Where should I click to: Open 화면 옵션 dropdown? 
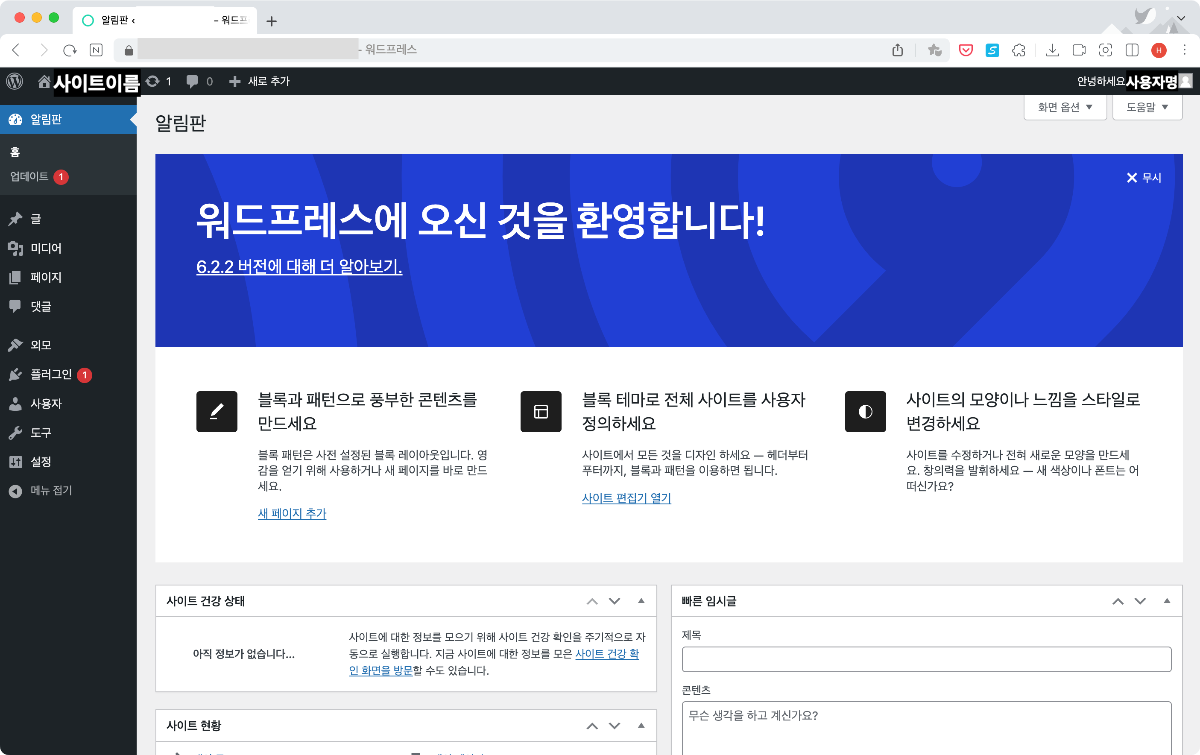(x=1065, y=107)
